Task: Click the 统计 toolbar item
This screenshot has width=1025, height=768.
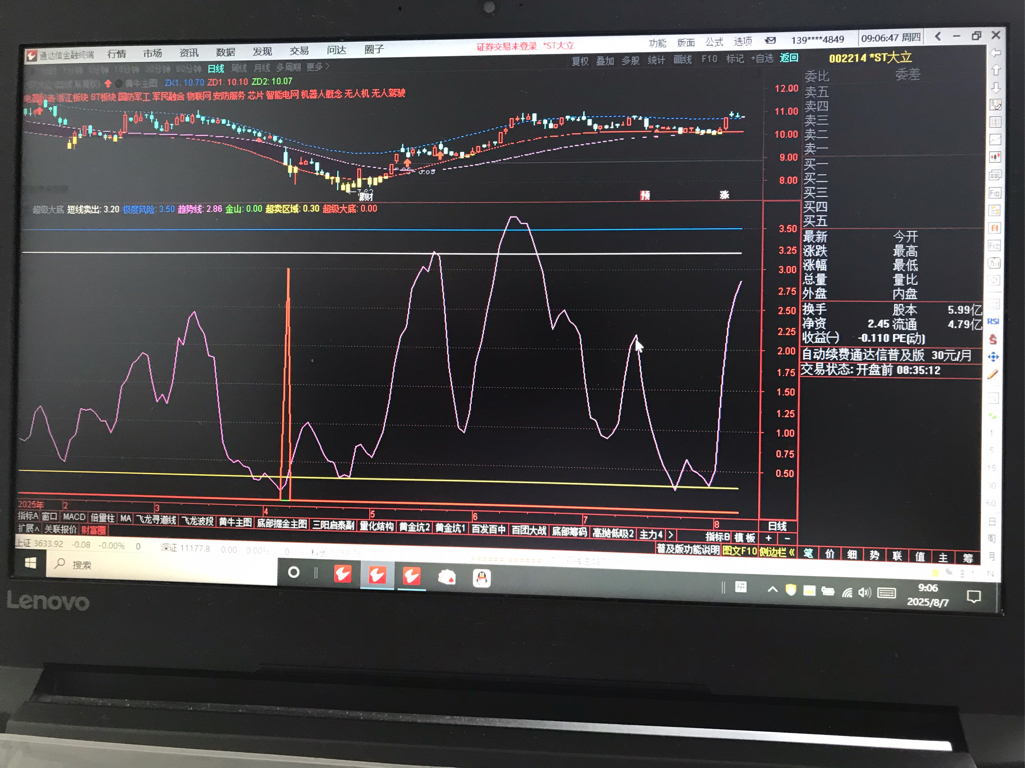Action: [x=656, y=60]
